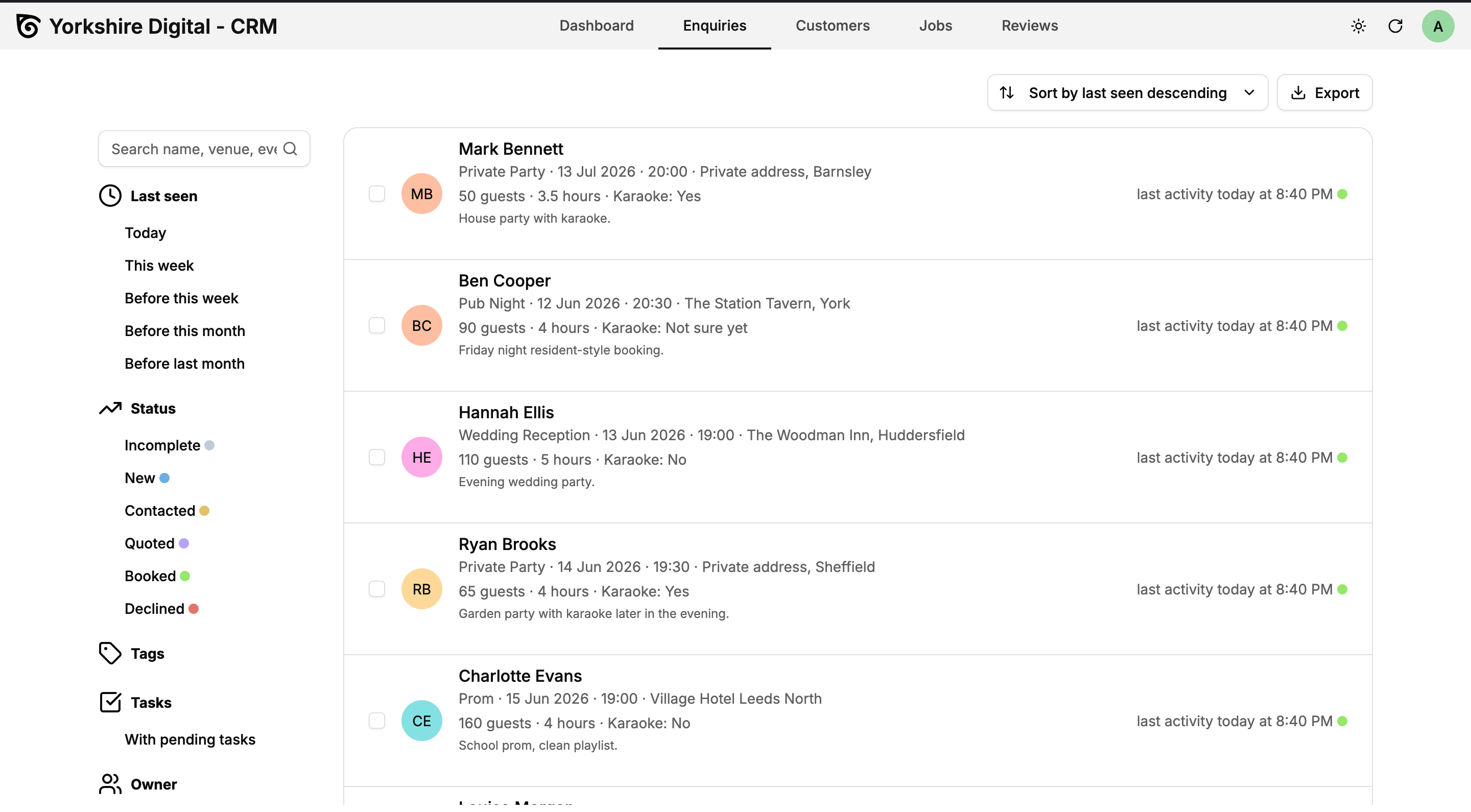Click 'Friday night resident-style booking.' note

pyautogui.click(x=561, y=350)
